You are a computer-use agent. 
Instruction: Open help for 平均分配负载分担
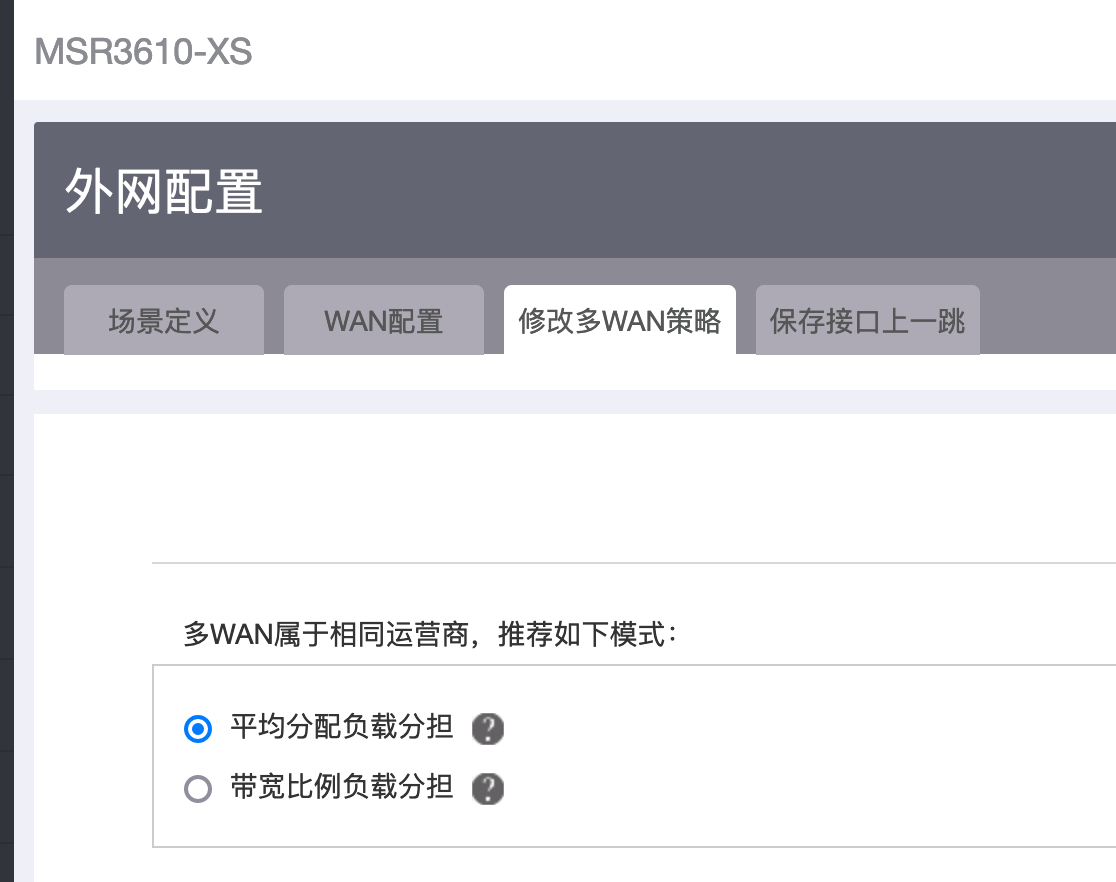pyautogui.click(x=487, y=729)
